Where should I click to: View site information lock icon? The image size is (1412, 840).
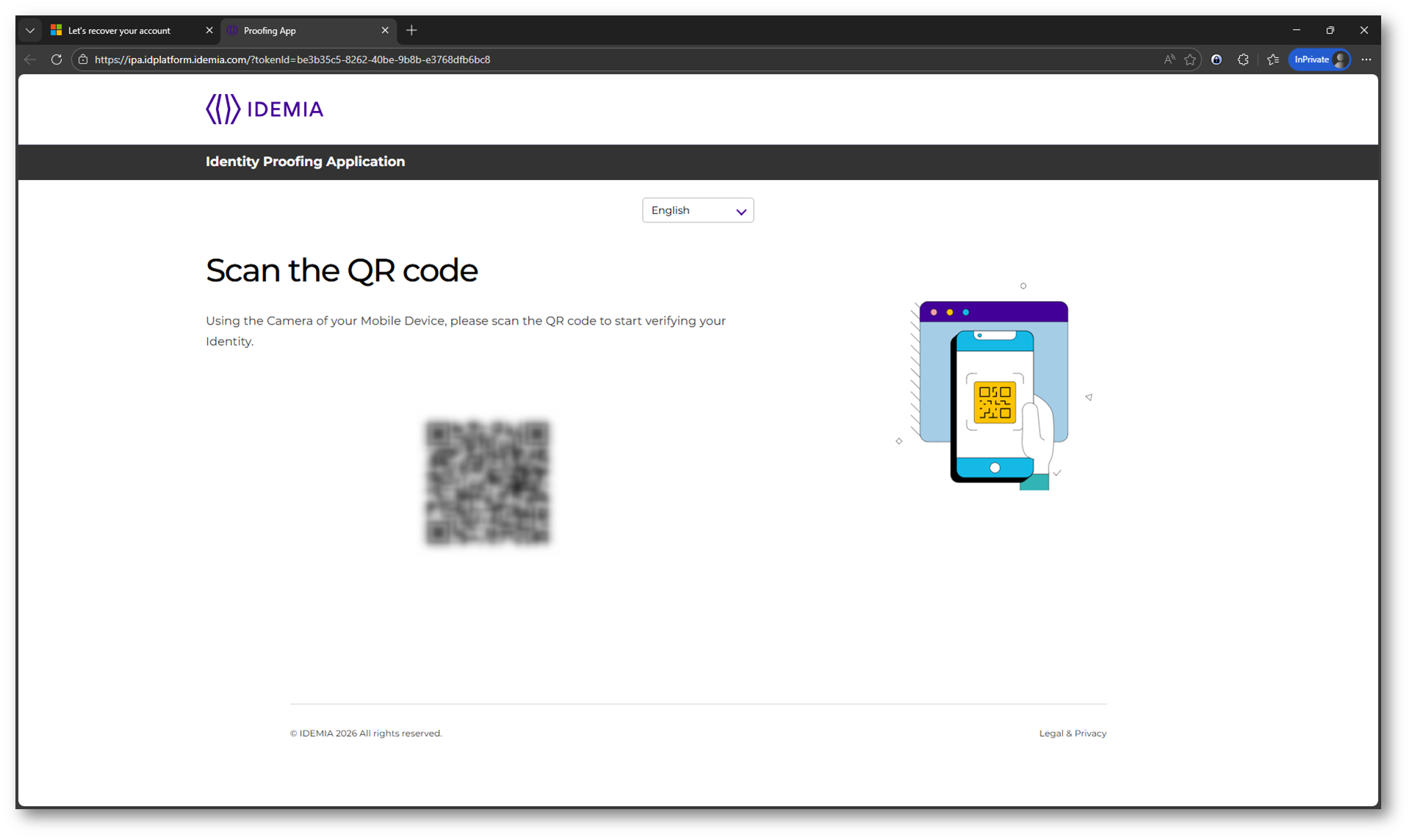point(83,59)
